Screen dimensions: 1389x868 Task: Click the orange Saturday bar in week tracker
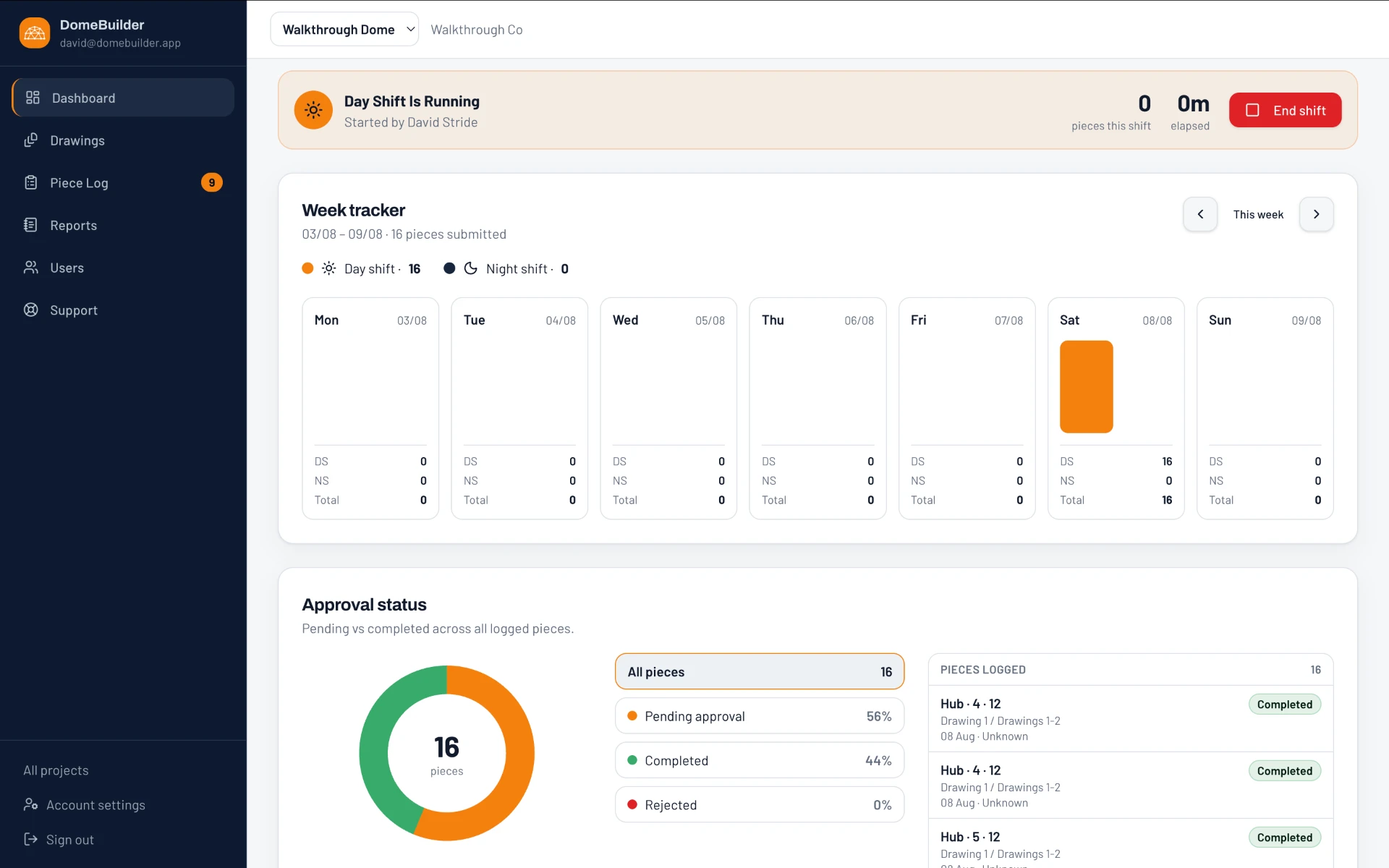coord(1086,386)
